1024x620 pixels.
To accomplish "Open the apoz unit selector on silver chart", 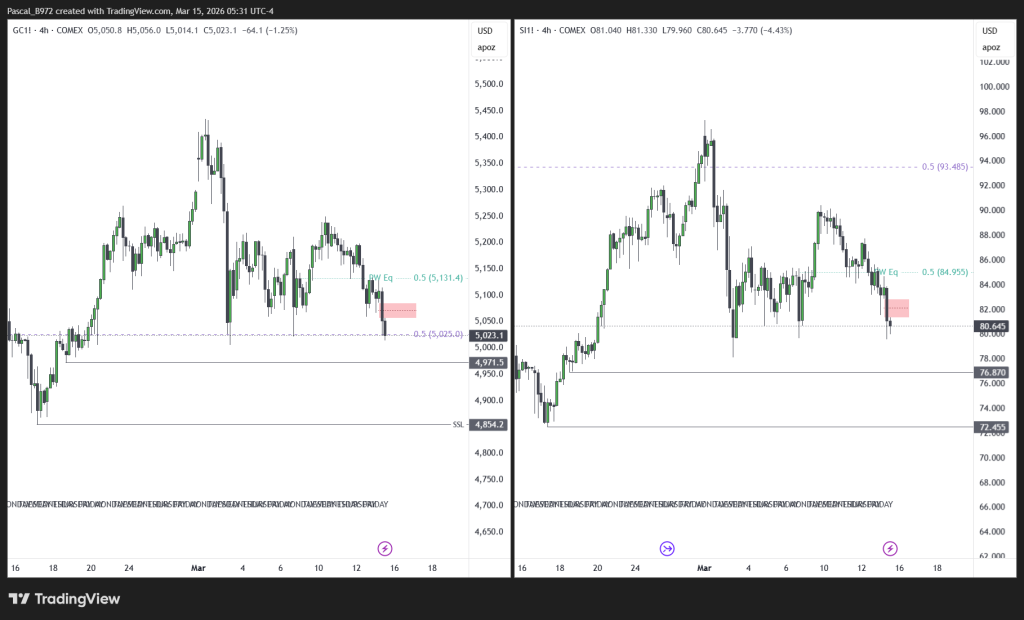I will coord(990,47).
